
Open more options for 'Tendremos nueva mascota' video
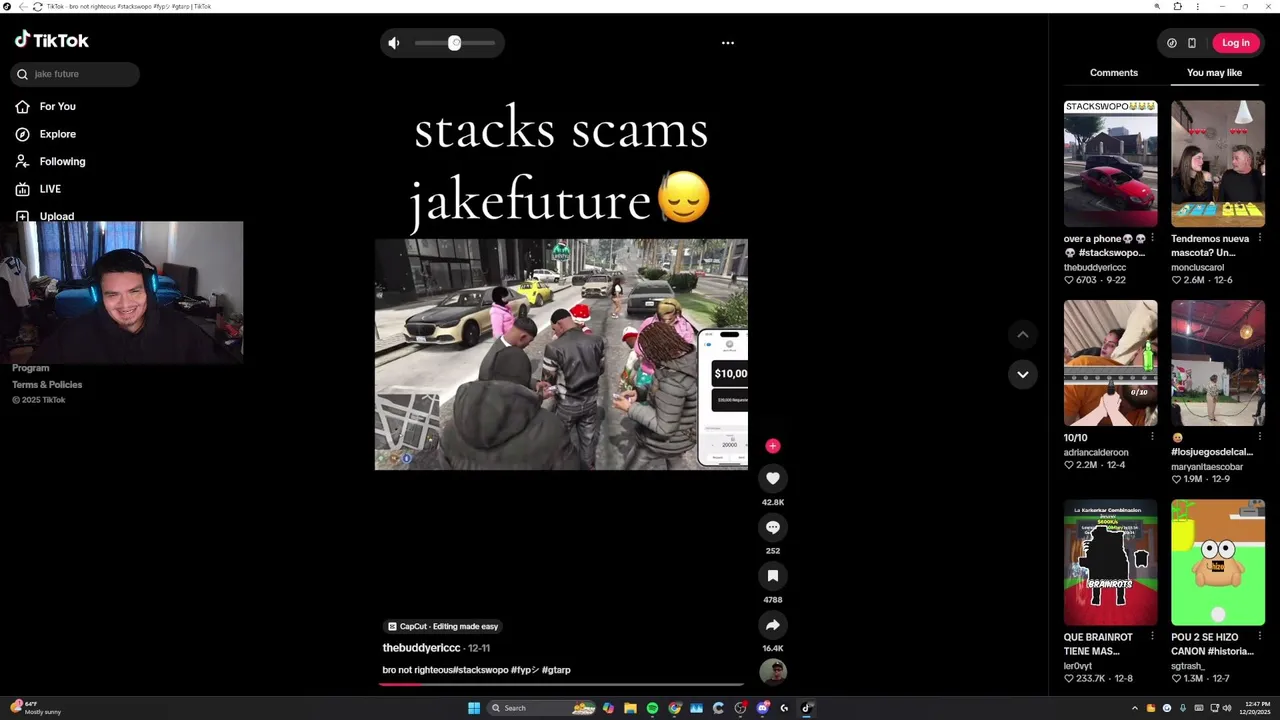1259,238
